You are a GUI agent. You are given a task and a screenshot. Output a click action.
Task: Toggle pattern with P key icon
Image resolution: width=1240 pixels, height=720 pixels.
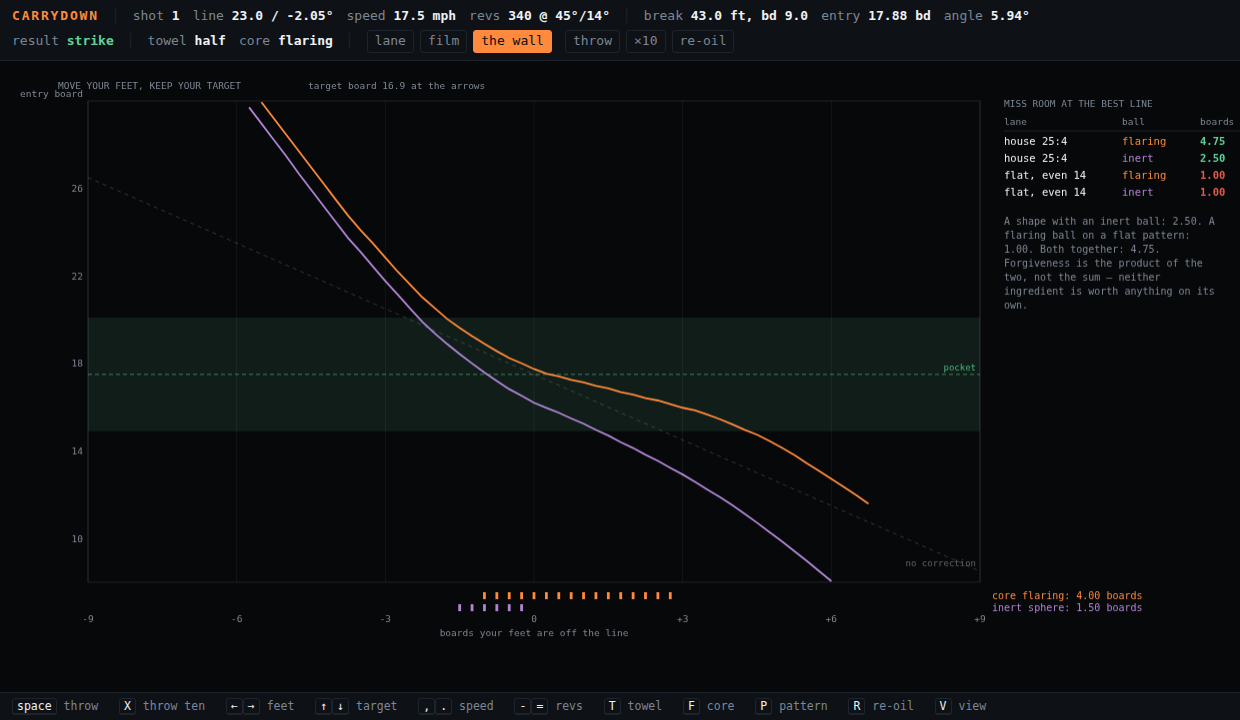tap(763, 706)
